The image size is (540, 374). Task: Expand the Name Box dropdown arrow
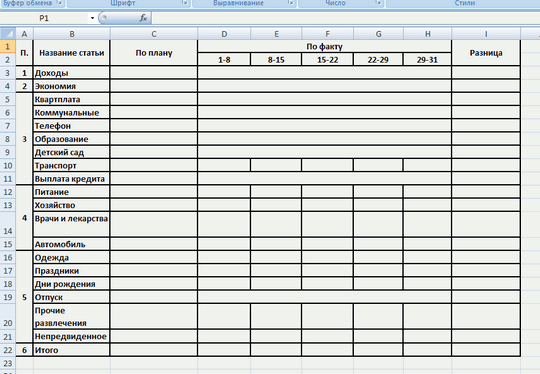[x=92, y=18]
